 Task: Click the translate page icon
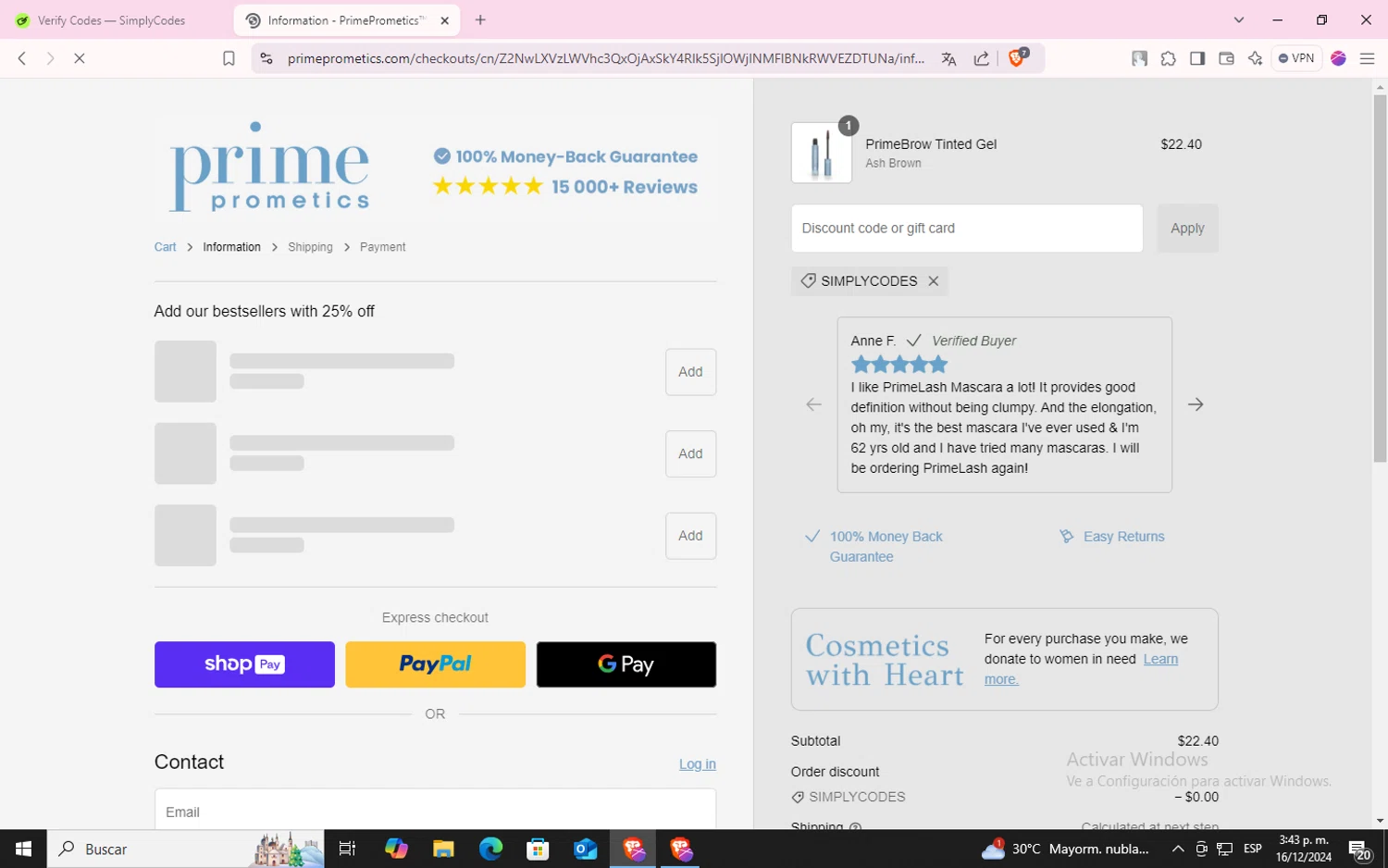948,58
